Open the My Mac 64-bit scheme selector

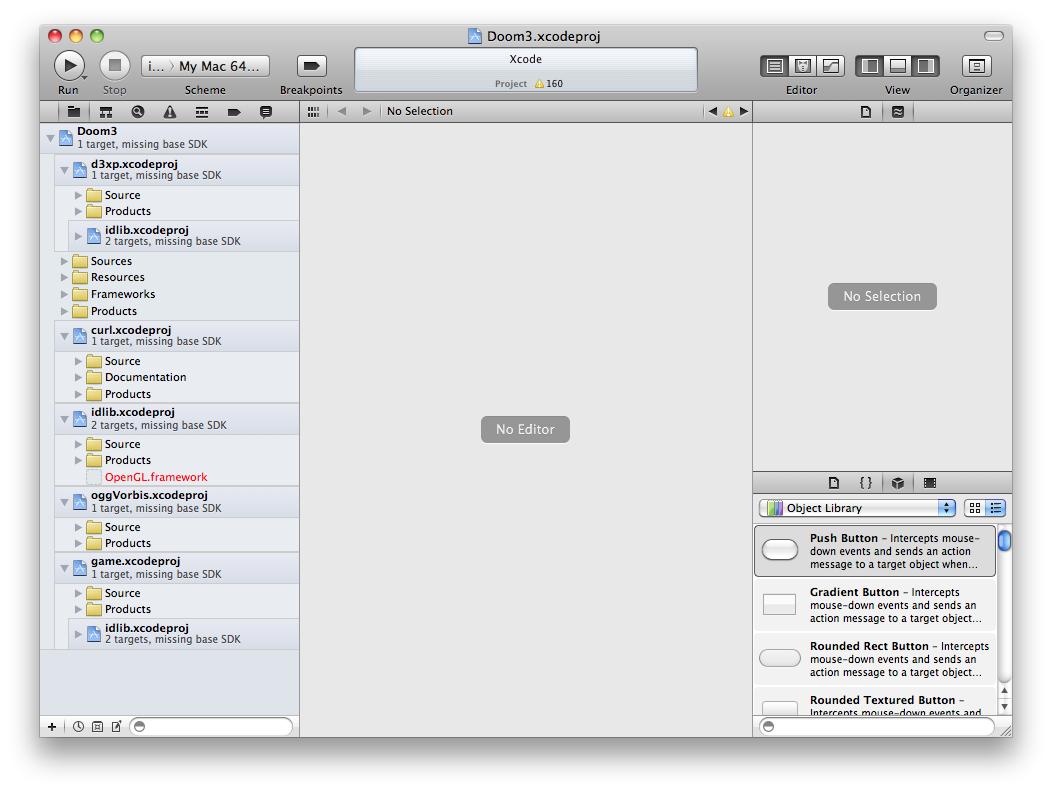tap(205, 66)
